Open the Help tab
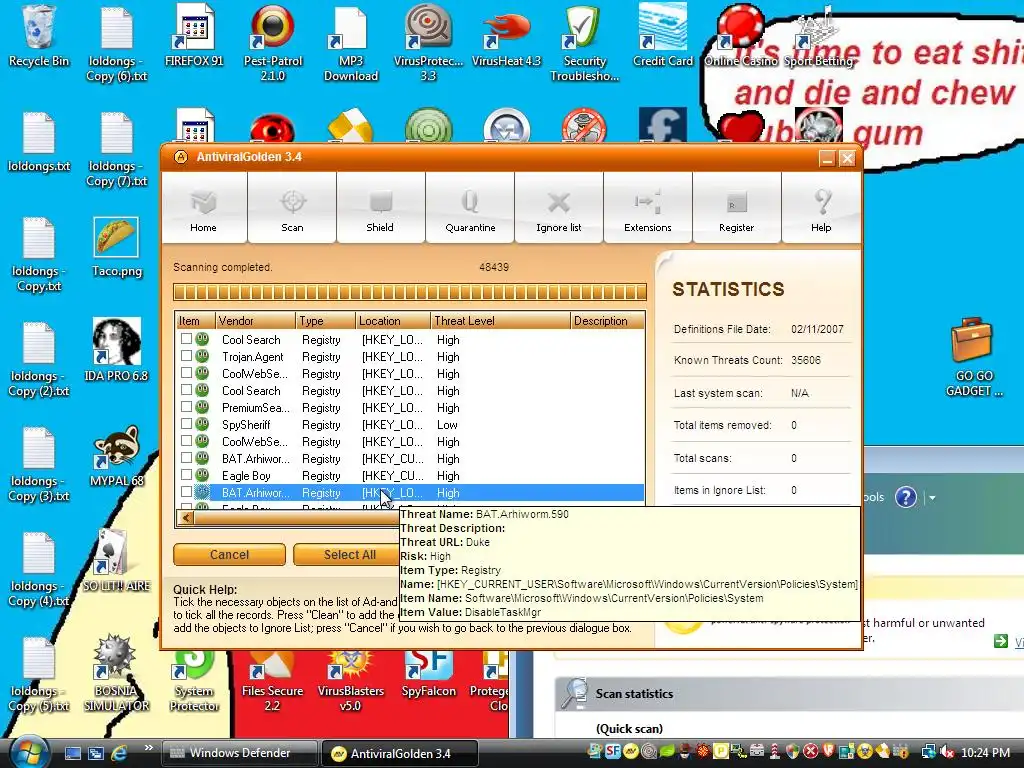The height and width of the screenshot is (768, 1024). click(821, 208)
